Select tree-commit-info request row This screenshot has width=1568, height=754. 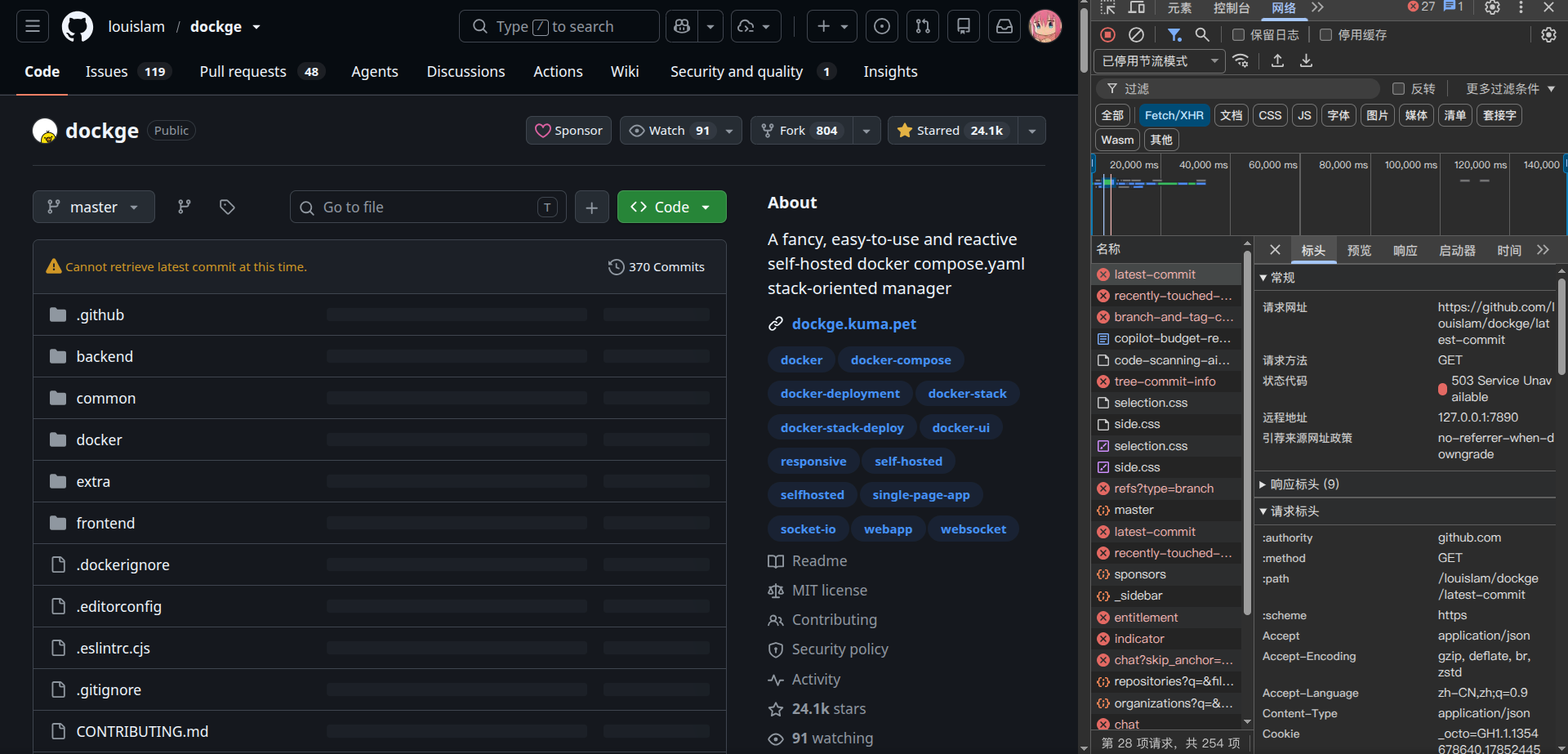click(1166, 381)
